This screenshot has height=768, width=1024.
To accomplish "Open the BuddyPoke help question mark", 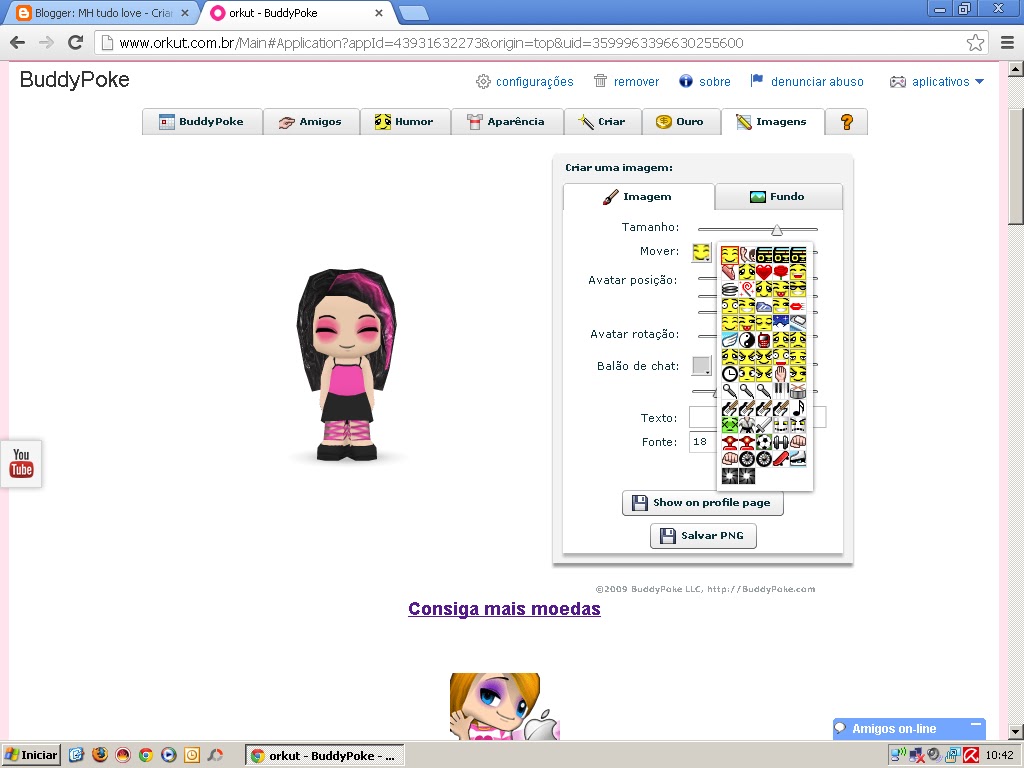I will (847, 121).
